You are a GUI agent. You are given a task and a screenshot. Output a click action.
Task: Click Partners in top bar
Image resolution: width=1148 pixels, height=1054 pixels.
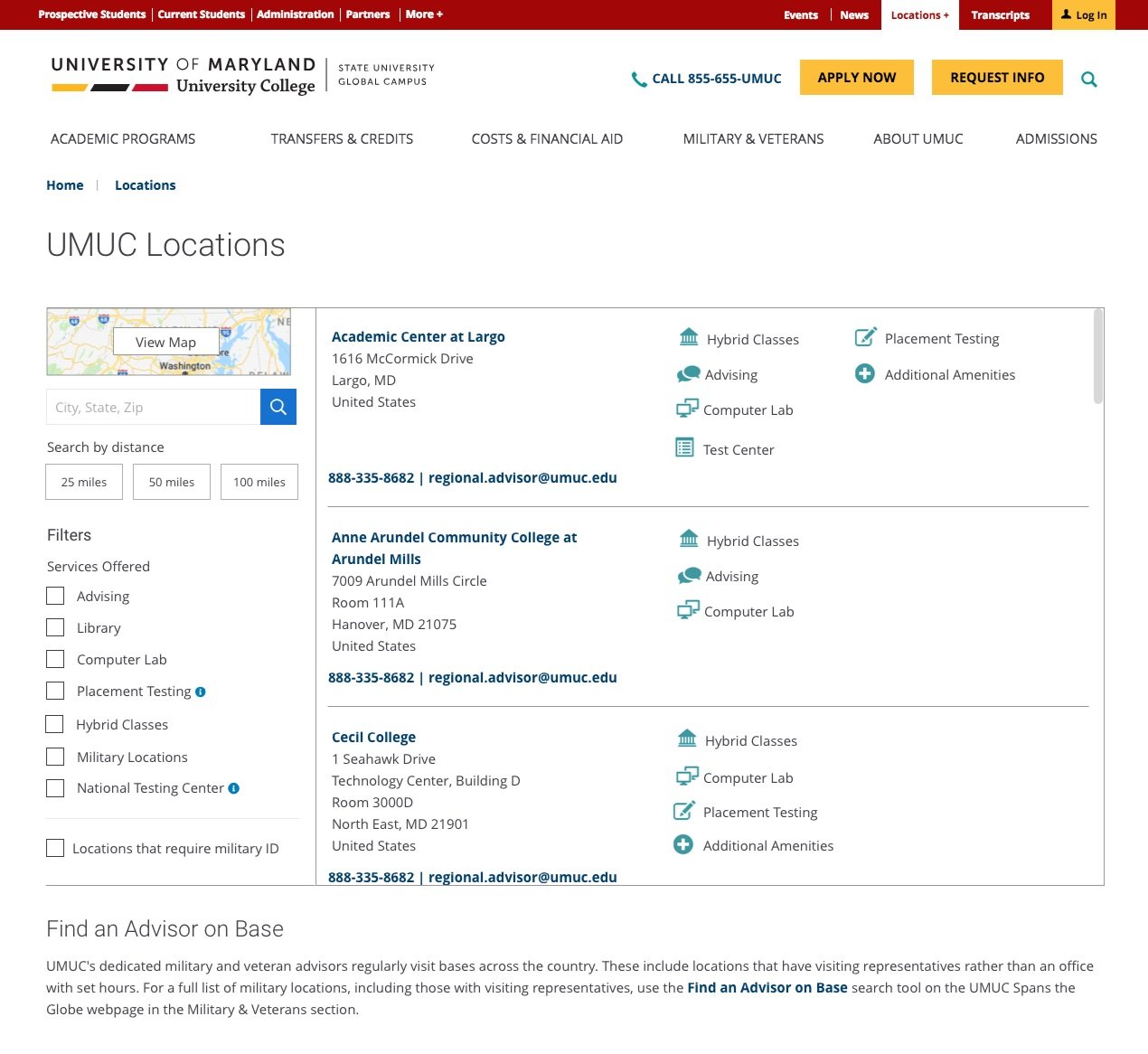368,14
